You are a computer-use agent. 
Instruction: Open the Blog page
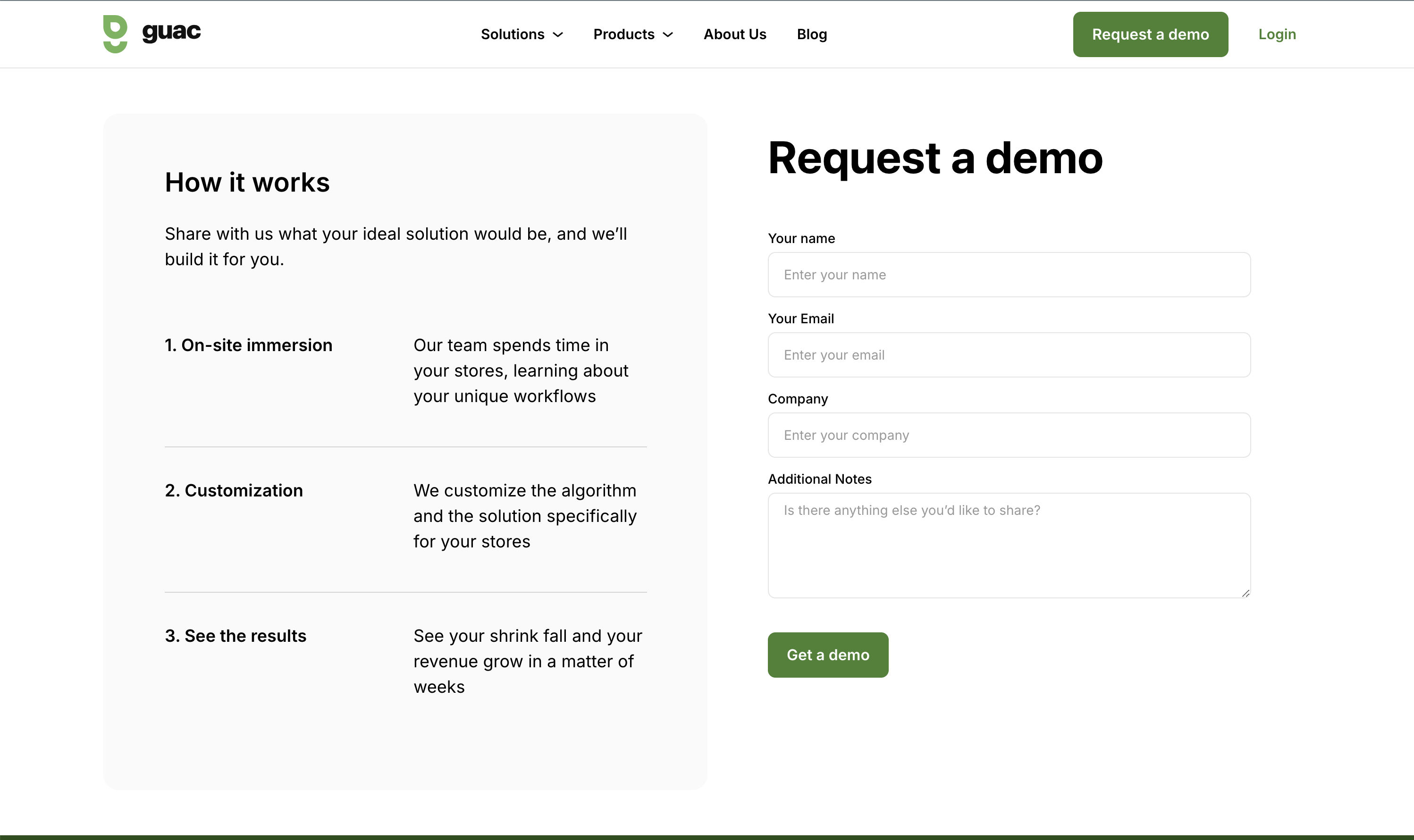coord(811,34)
